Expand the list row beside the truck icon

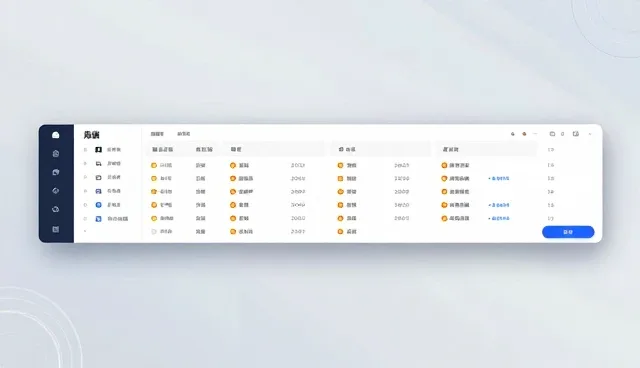[85, 164]
